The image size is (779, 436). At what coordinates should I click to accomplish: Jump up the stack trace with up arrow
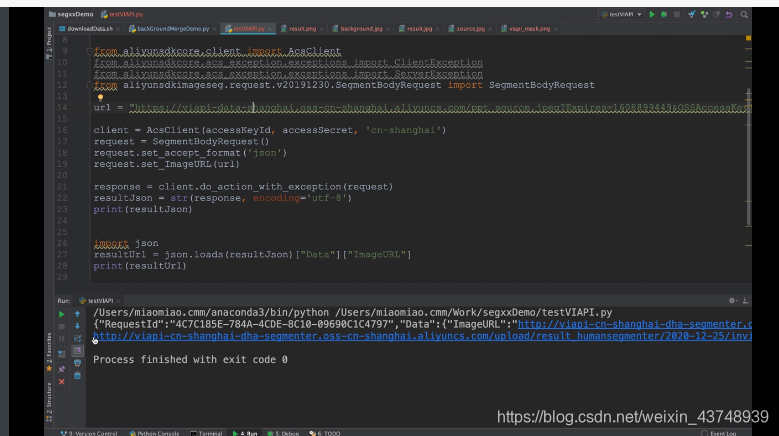[x=78, y=314]
